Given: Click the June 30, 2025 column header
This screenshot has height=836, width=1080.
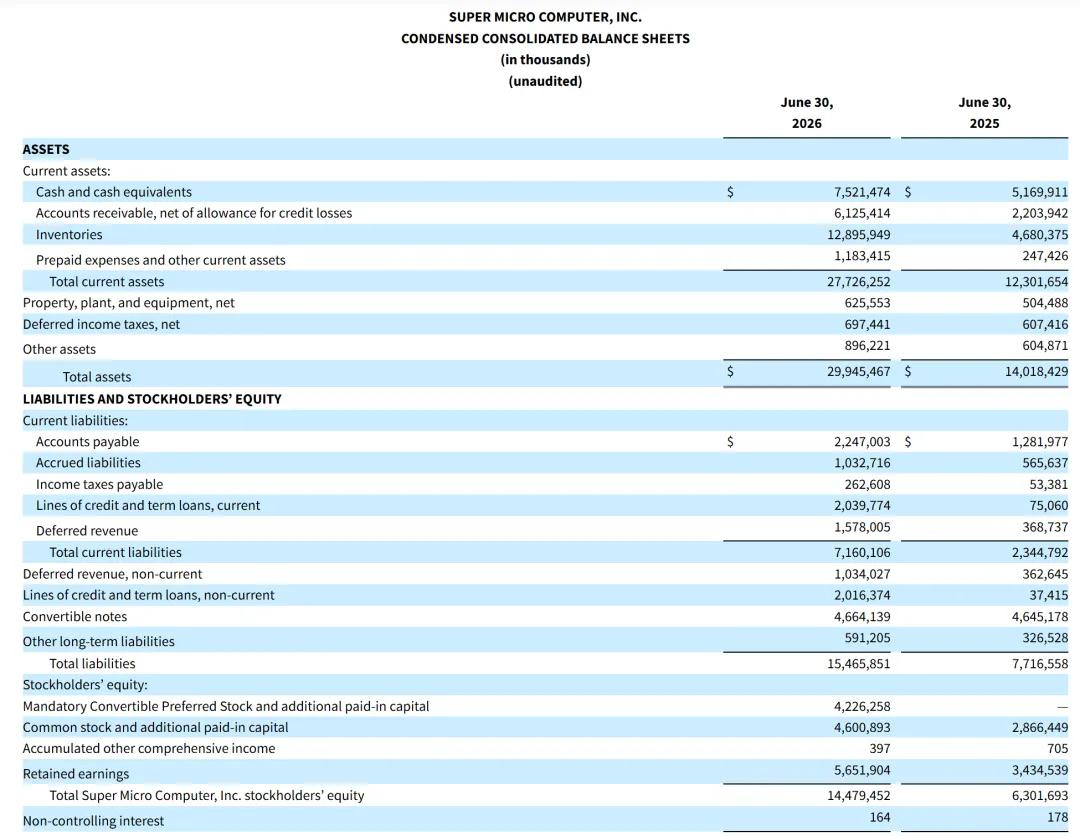Looking at the screenshot, I should pos(984,113).
